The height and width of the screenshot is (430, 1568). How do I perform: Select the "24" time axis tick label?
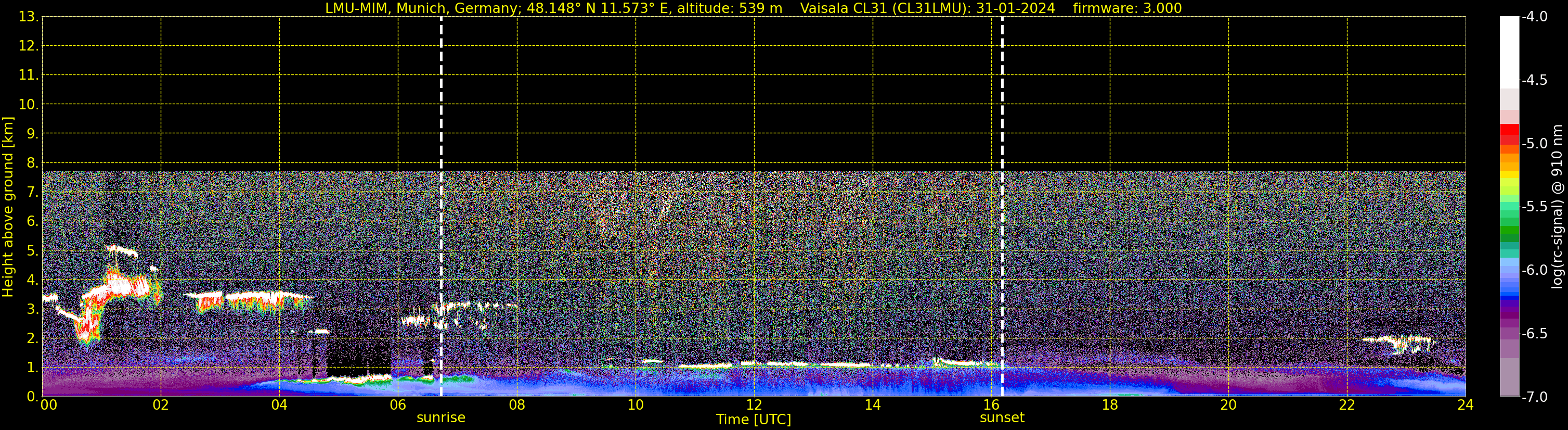coord(1466,406)
